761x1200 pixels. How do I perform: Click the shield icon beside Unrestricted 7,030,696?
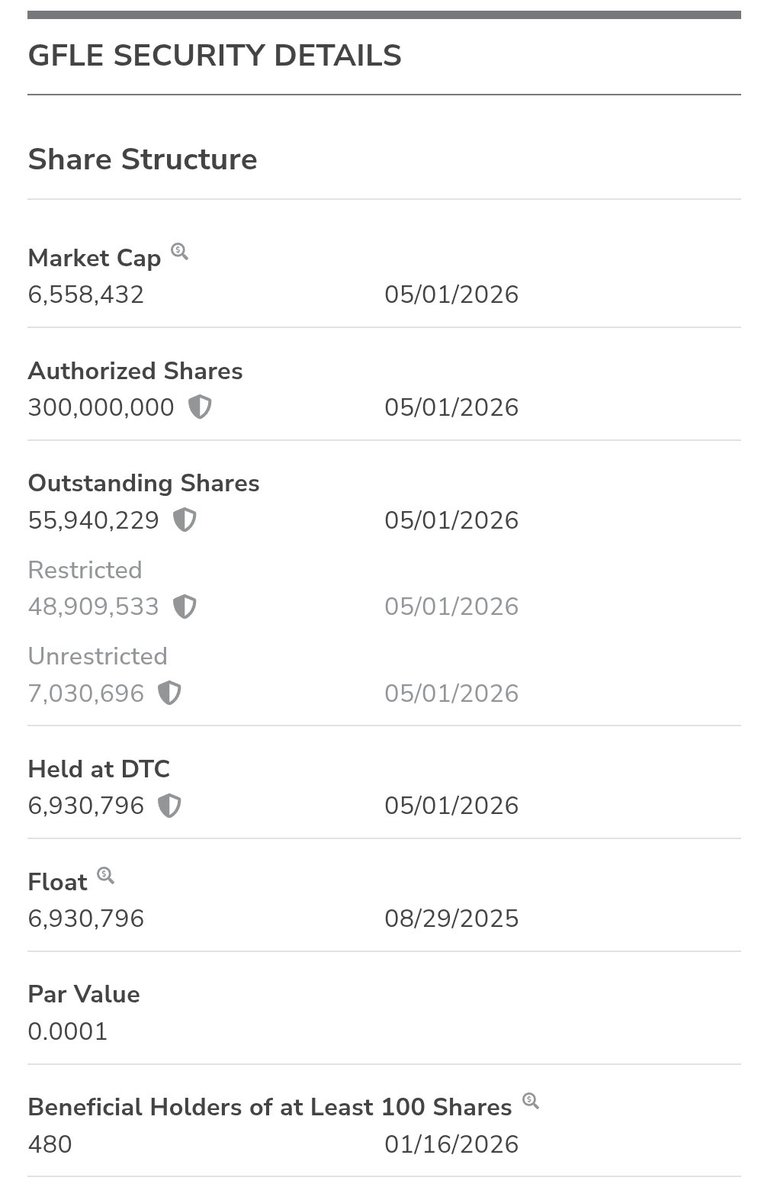click(170, 692)
